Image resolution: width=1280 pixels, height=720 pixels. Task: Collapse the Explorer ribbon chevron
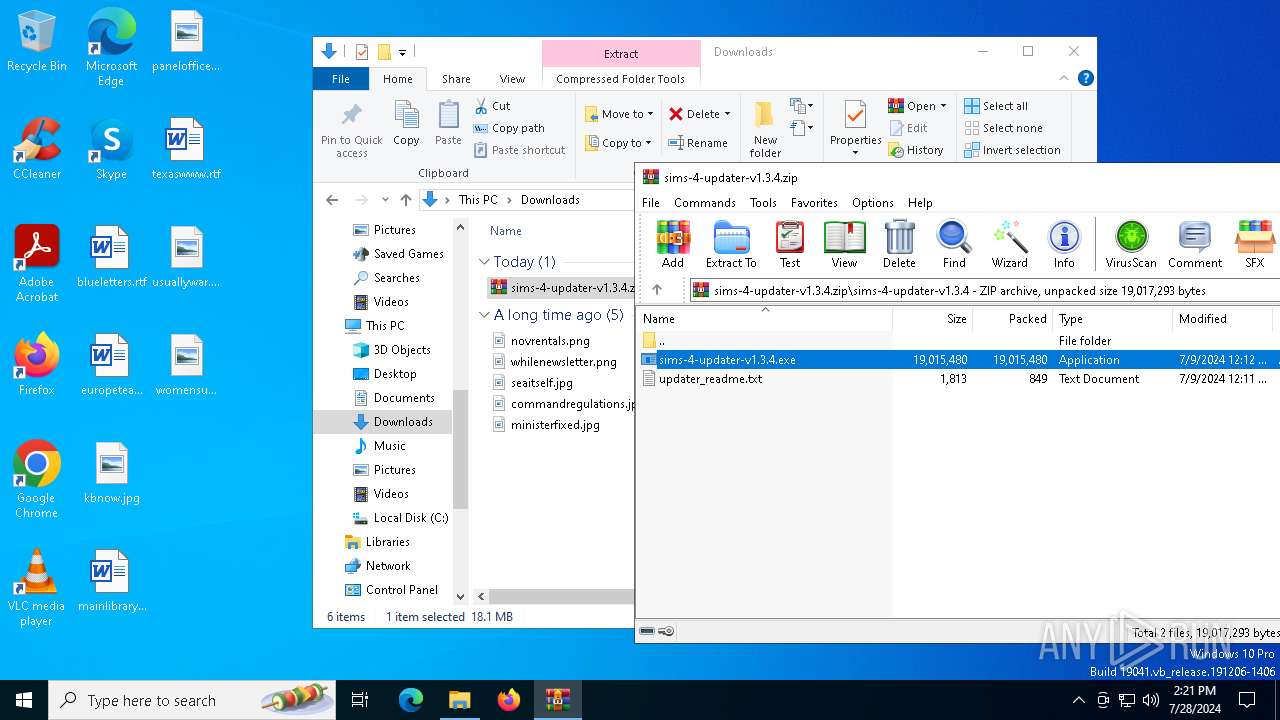point(1064,78)
